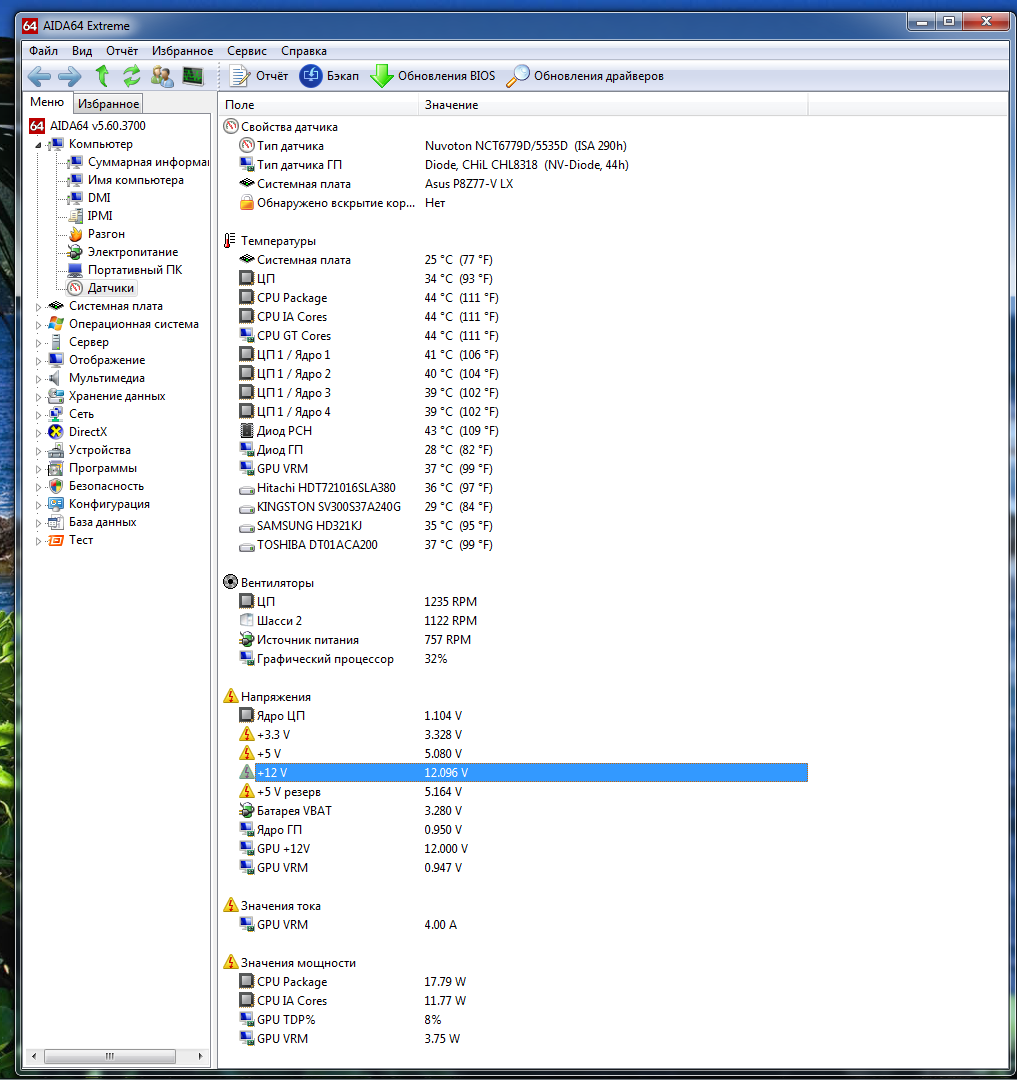
Task: Expand the Системная плата tree node
Action: pyautogui.click(x=39, y=307)
